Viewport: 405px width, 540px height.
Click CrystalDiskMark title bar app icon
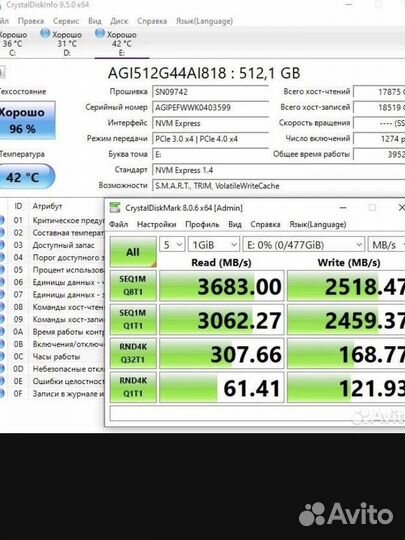115,208
